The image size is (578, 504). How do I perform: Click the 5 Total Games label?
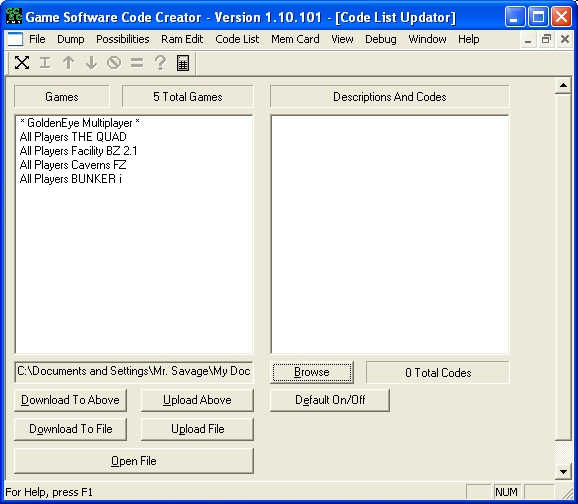188,97
